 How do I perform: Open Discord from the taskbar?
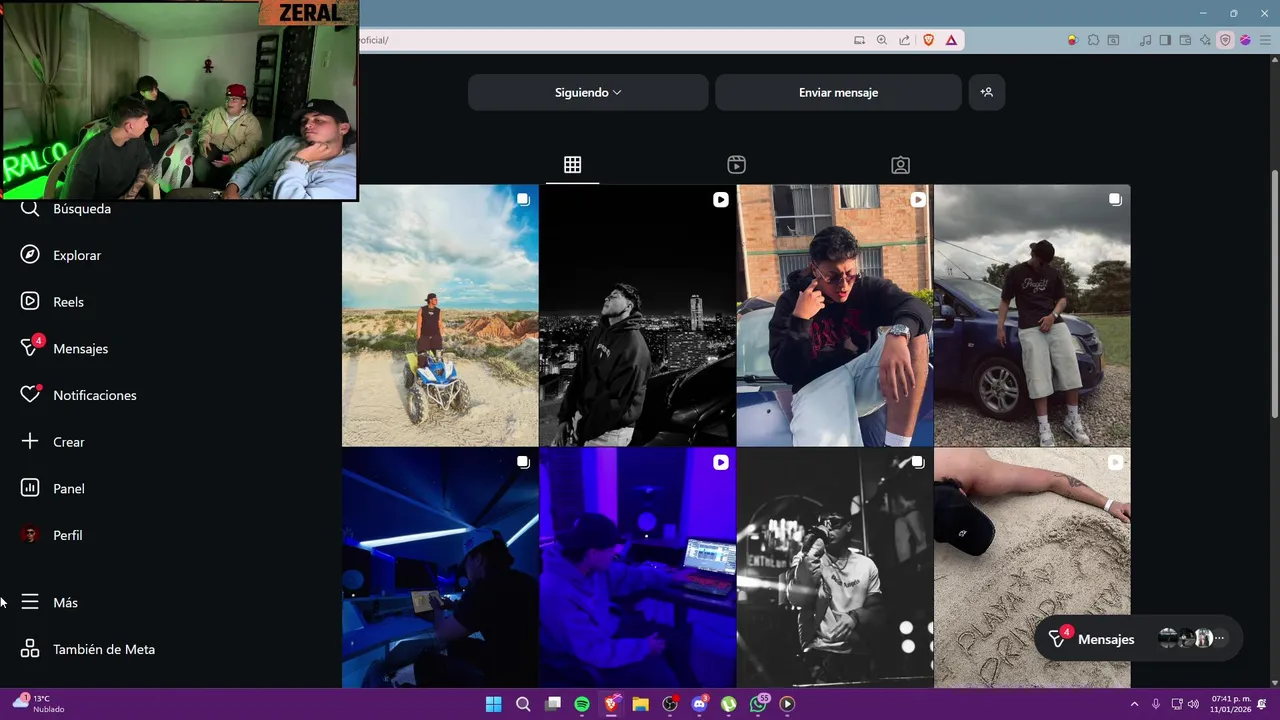coord(699,704)
